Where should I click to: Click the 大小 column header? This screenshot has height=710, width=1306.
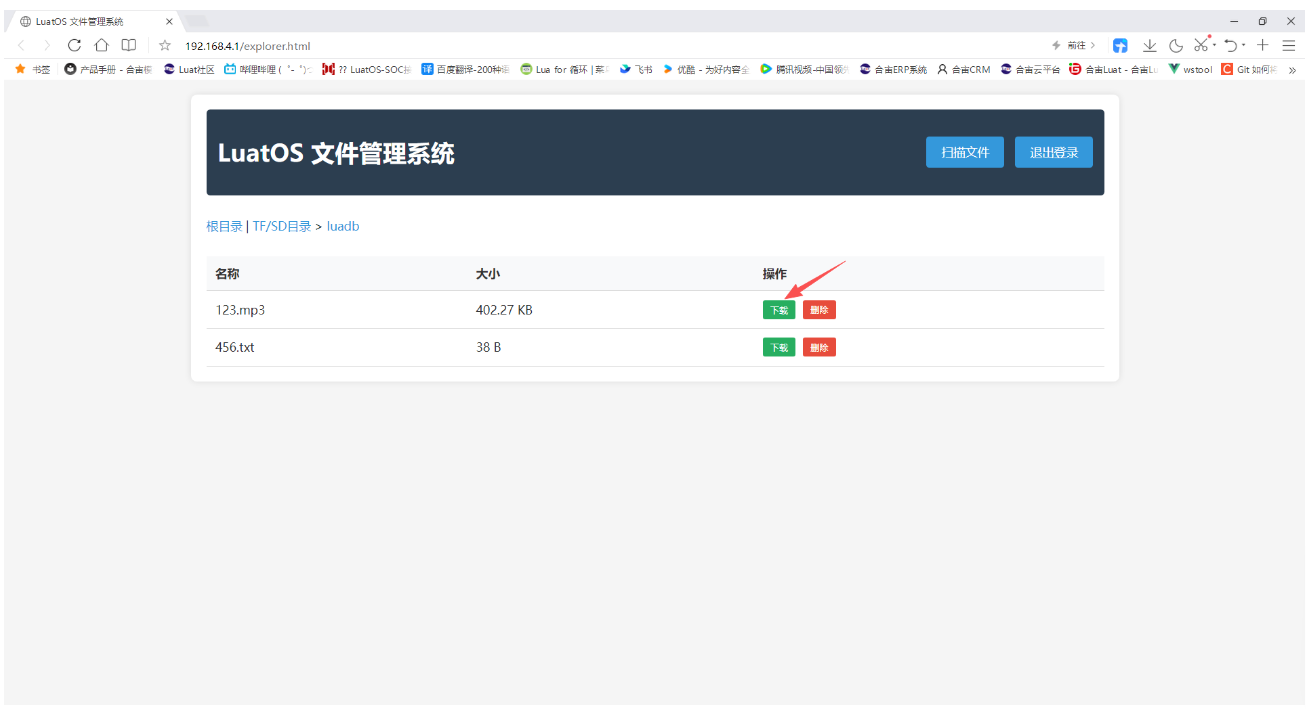coord(487,274)
